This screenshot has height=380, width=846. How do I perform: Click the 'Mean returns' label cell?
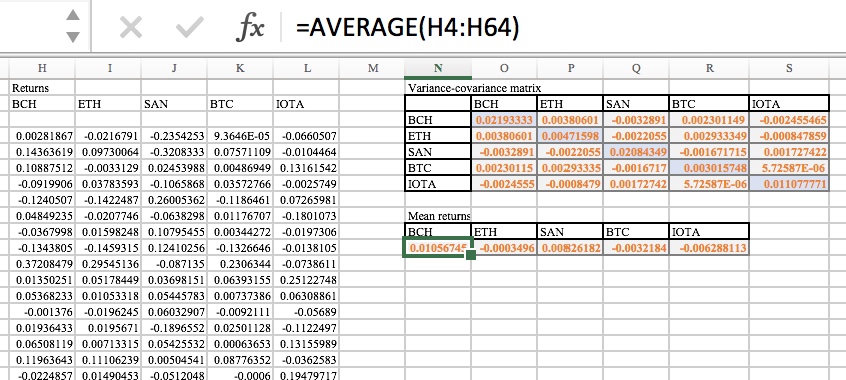pyautogui.click(x=438, y=216)
